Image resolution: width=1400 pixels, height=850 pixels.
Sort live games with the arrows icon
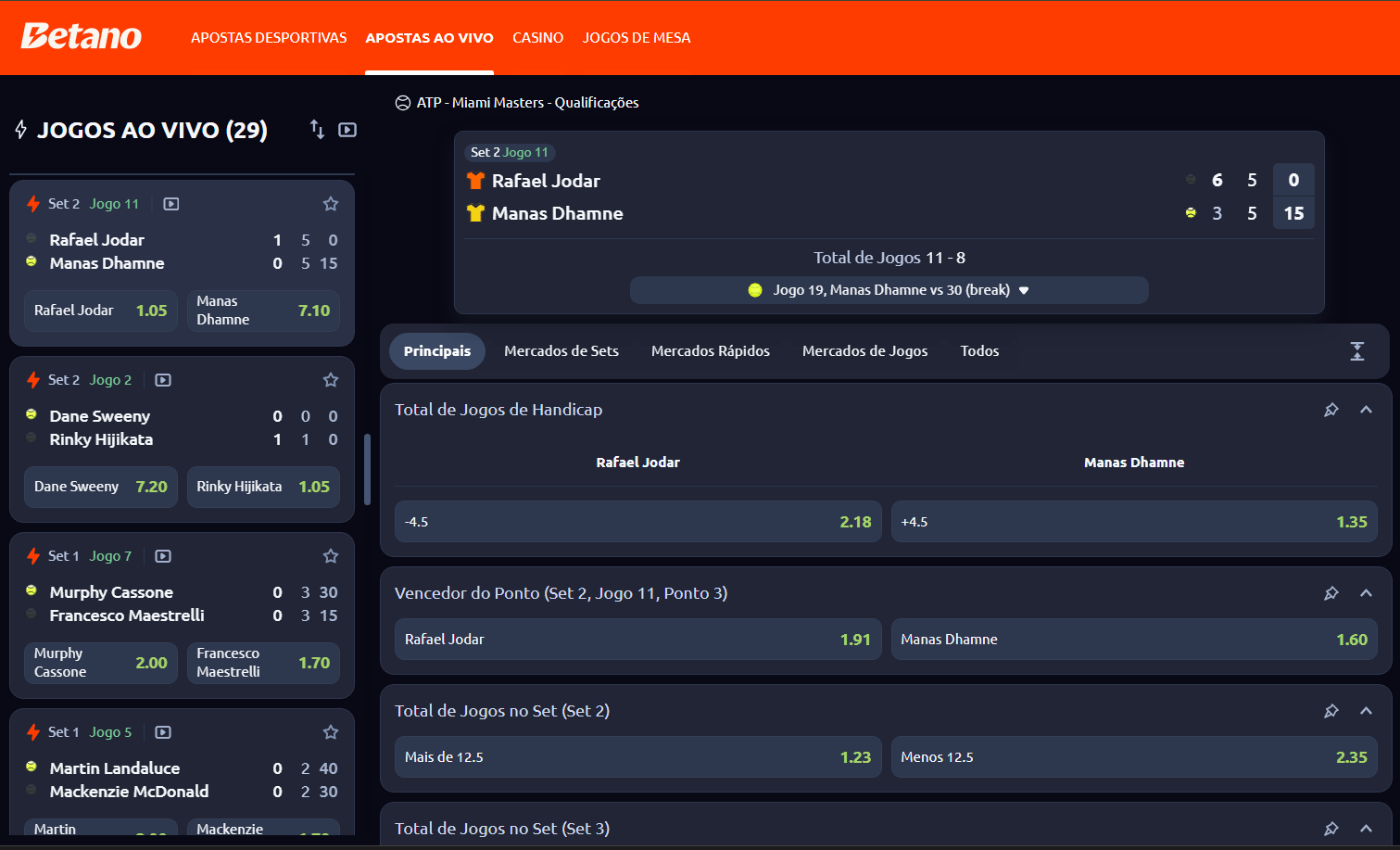pos(317,130)
